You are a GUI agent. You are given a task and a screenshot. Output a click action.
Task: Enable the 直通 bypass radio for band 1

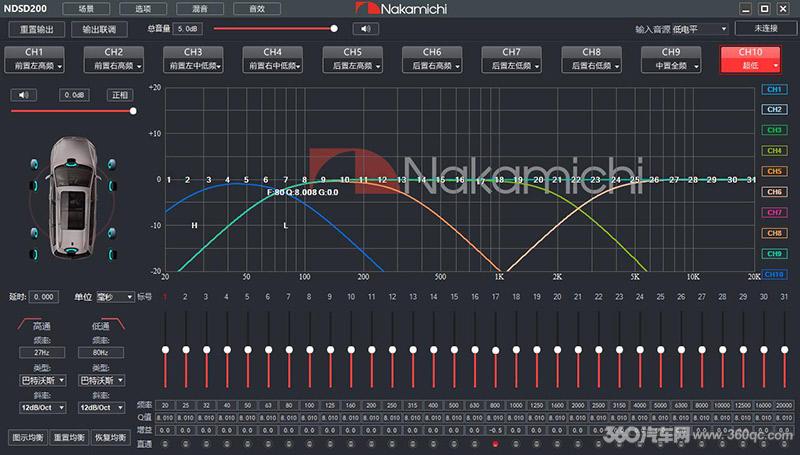(x=165, y=444)
